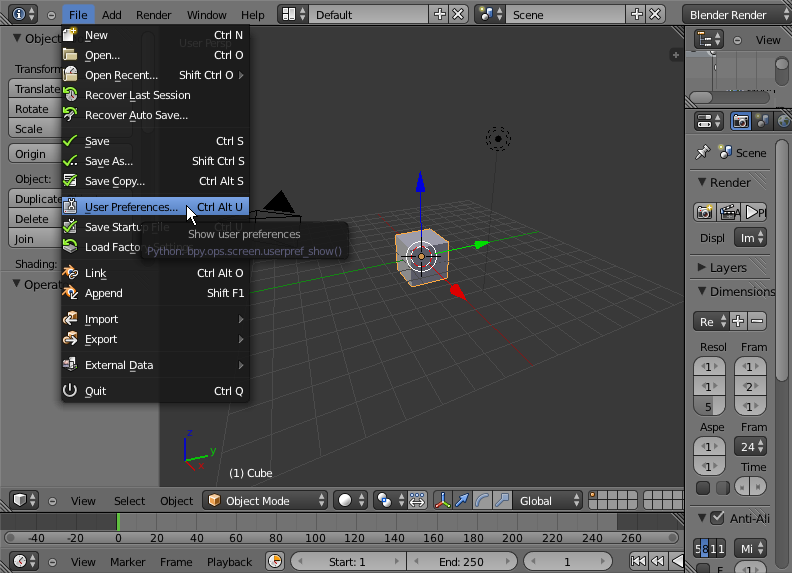This screenshot has height=573, width=792.
Task: Collapse the Dimensions panel
Action: pyautogui.click(x=736, y=292)
